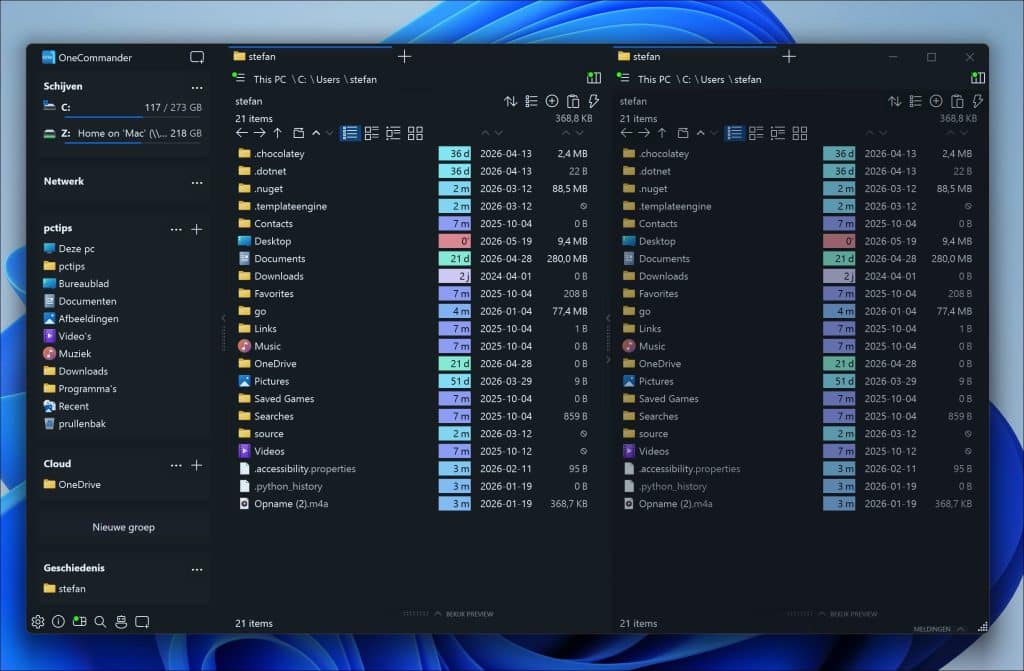
Task: Click left pane sort order arrows icon
Action: coord(511,101)
